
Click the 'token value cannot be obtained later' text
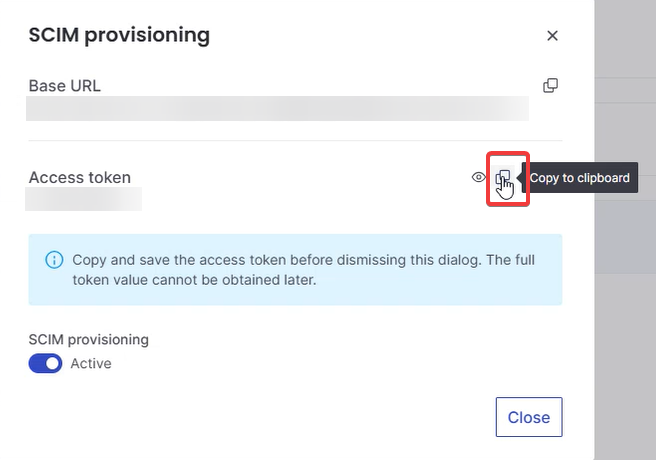[194, 280]
